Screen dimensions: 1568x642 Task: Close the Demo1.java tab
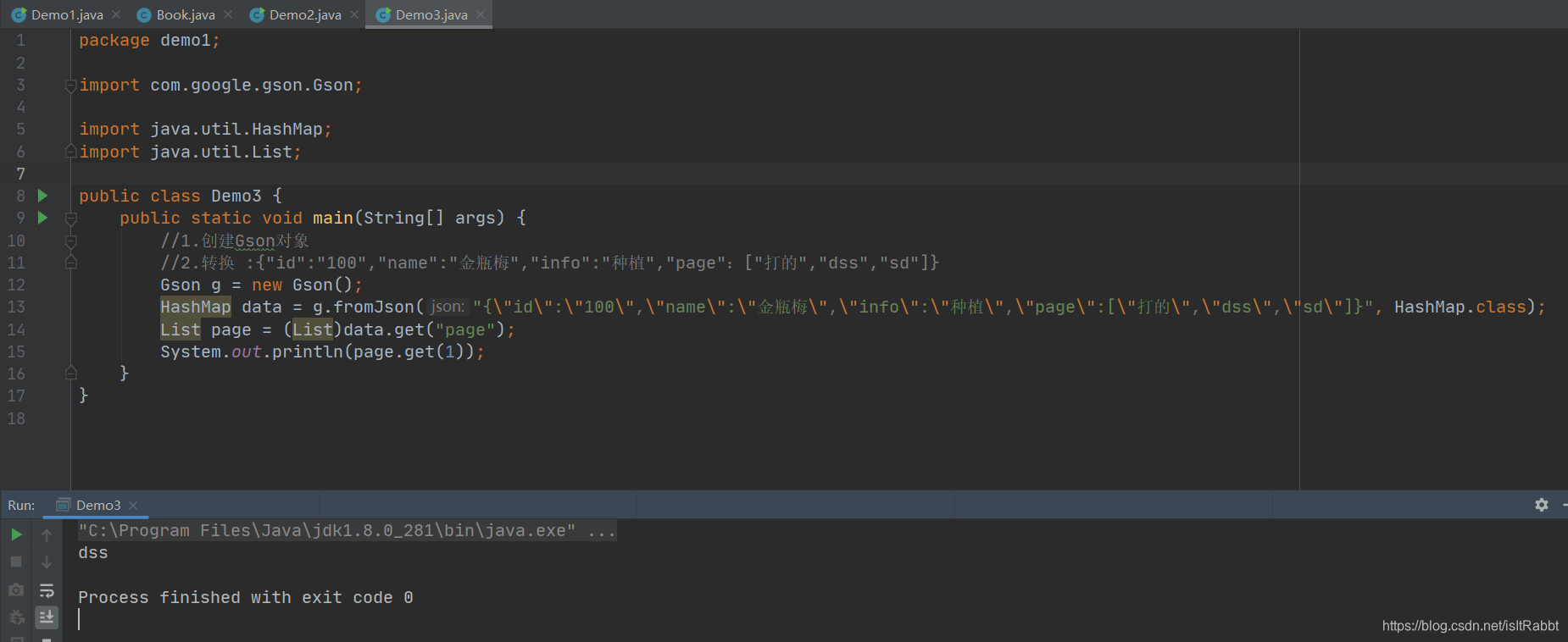click(116, 14)
